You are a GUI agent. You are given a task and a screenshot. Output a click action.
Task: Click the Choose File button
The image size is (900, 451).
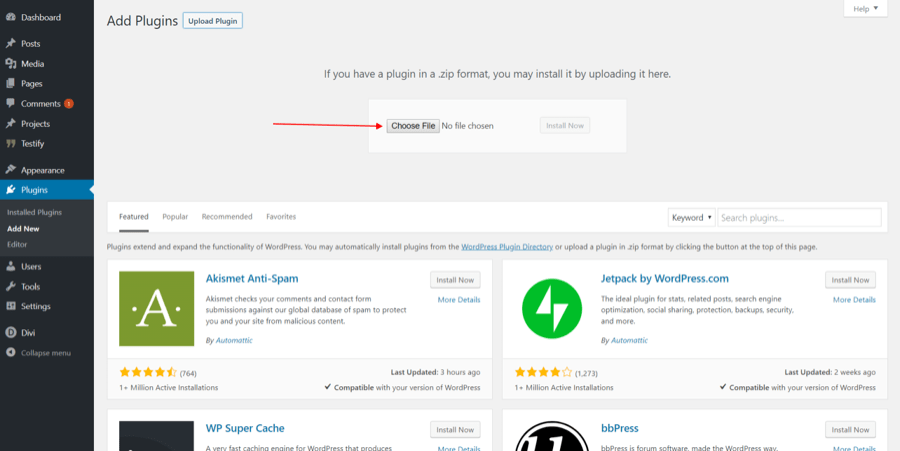tap(413, 126)
